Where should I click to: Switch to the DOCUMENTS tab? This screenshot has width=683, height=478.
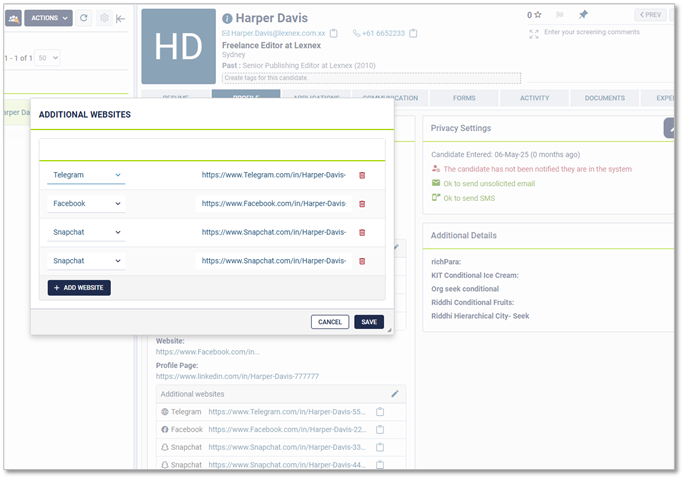point(605,98)
